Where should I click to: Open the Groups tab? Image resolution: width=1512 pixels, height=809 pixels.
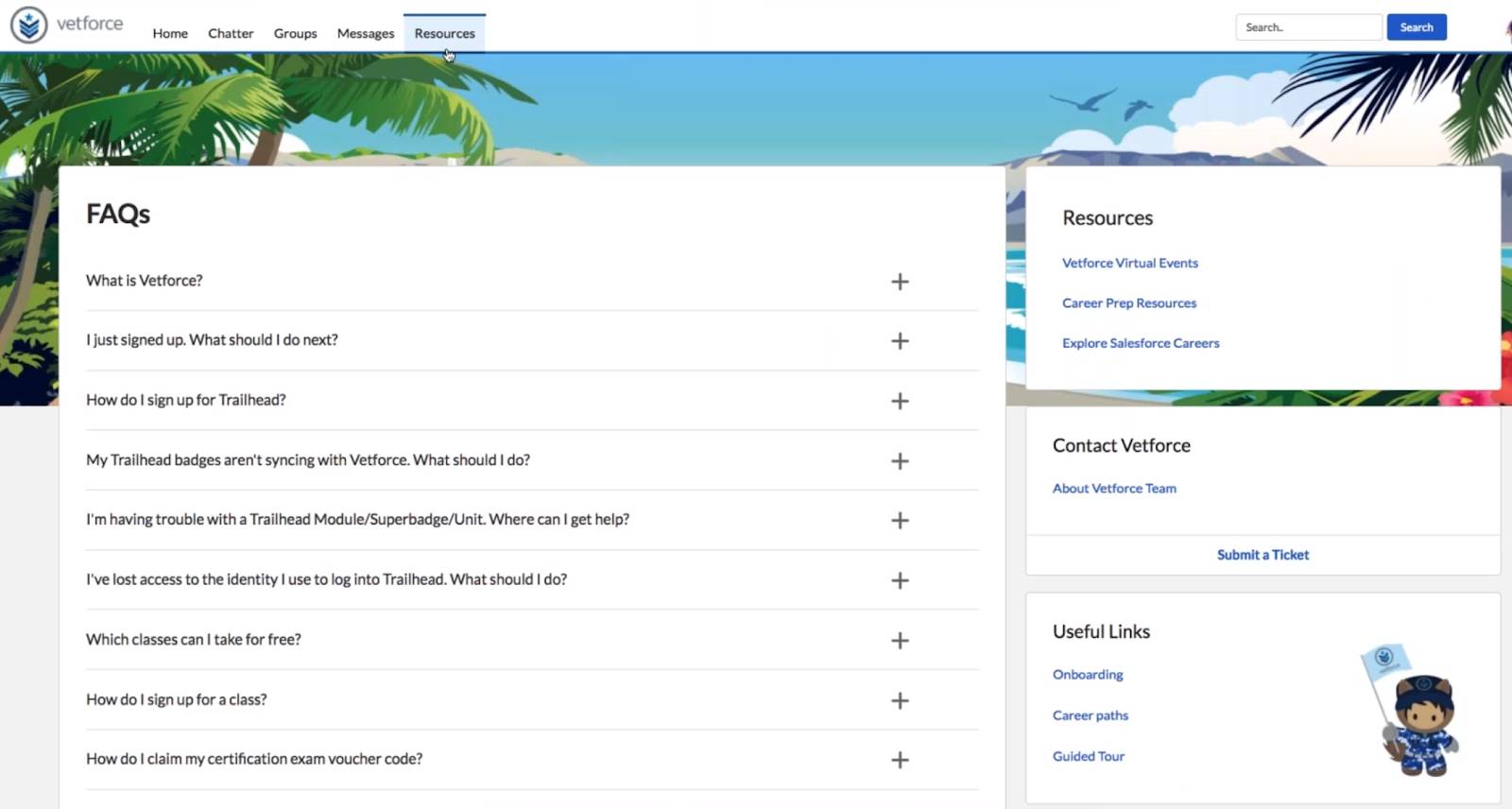(295, 33)
